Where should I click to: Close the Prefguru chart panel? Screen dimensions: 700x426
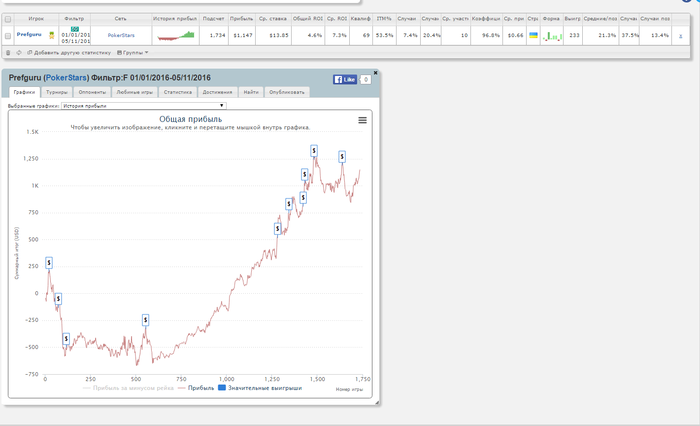(375, 72)
